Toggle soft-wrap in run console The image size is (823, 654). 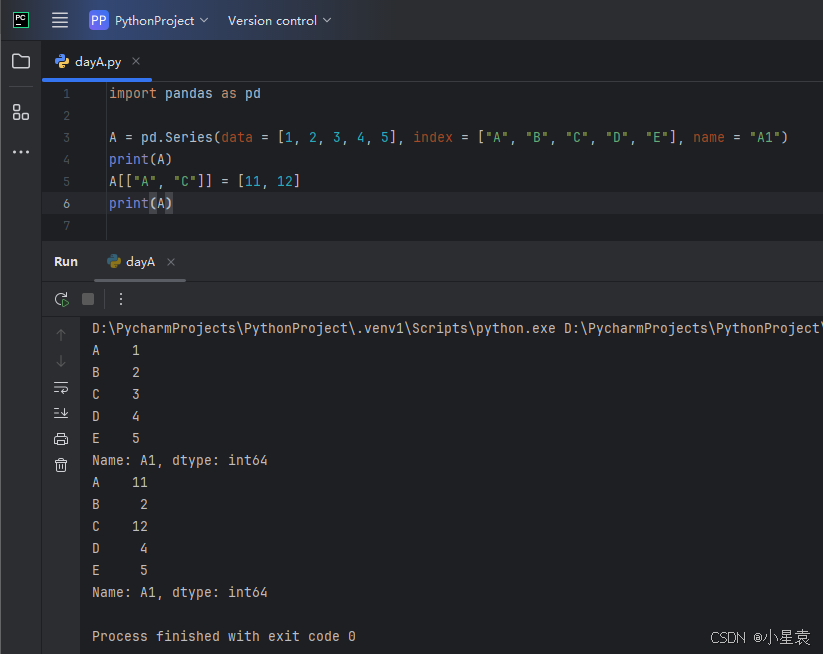pos(61,387)
